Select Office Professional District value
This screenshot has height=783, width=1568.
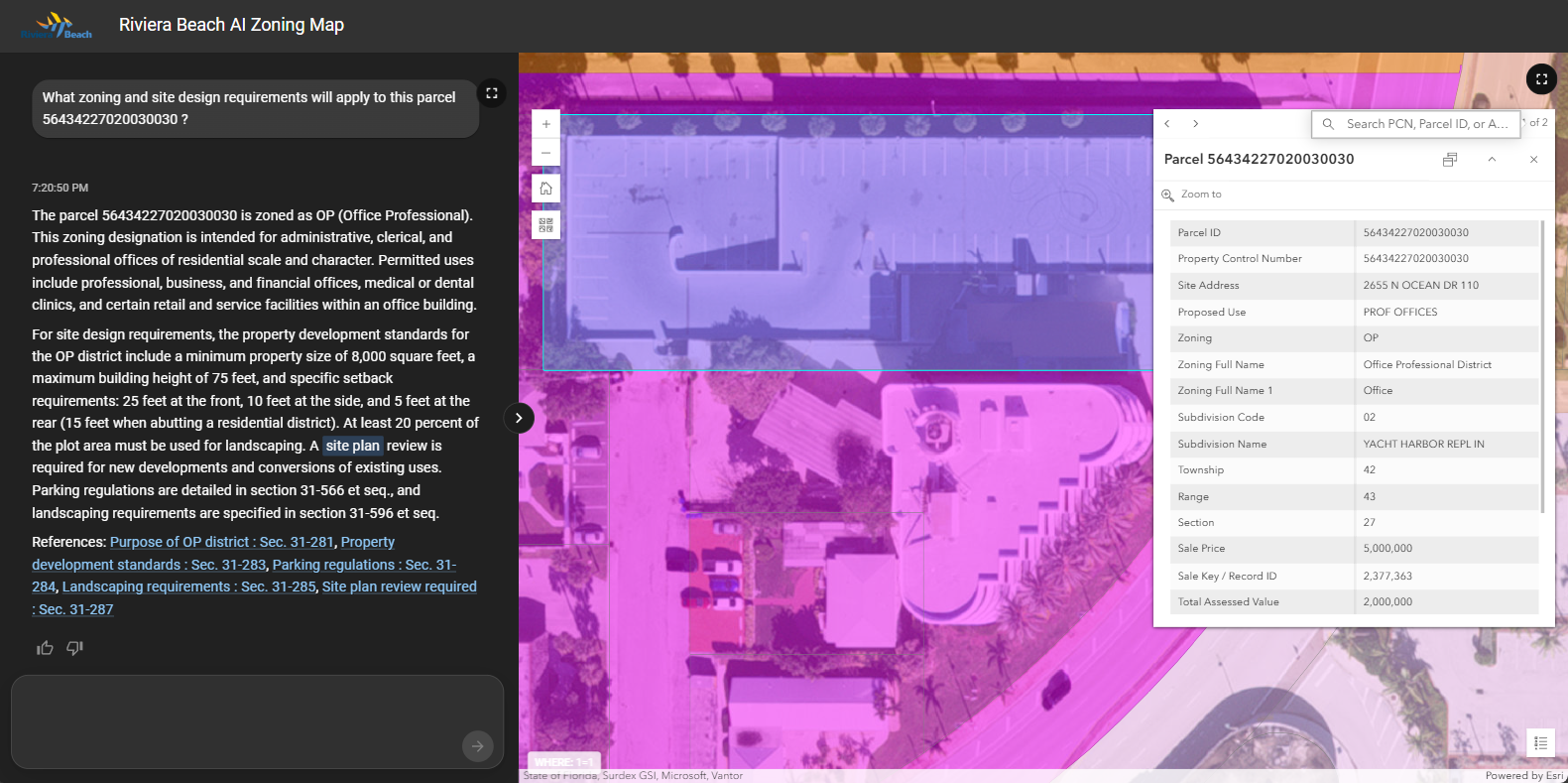[x=1427, y=365]
